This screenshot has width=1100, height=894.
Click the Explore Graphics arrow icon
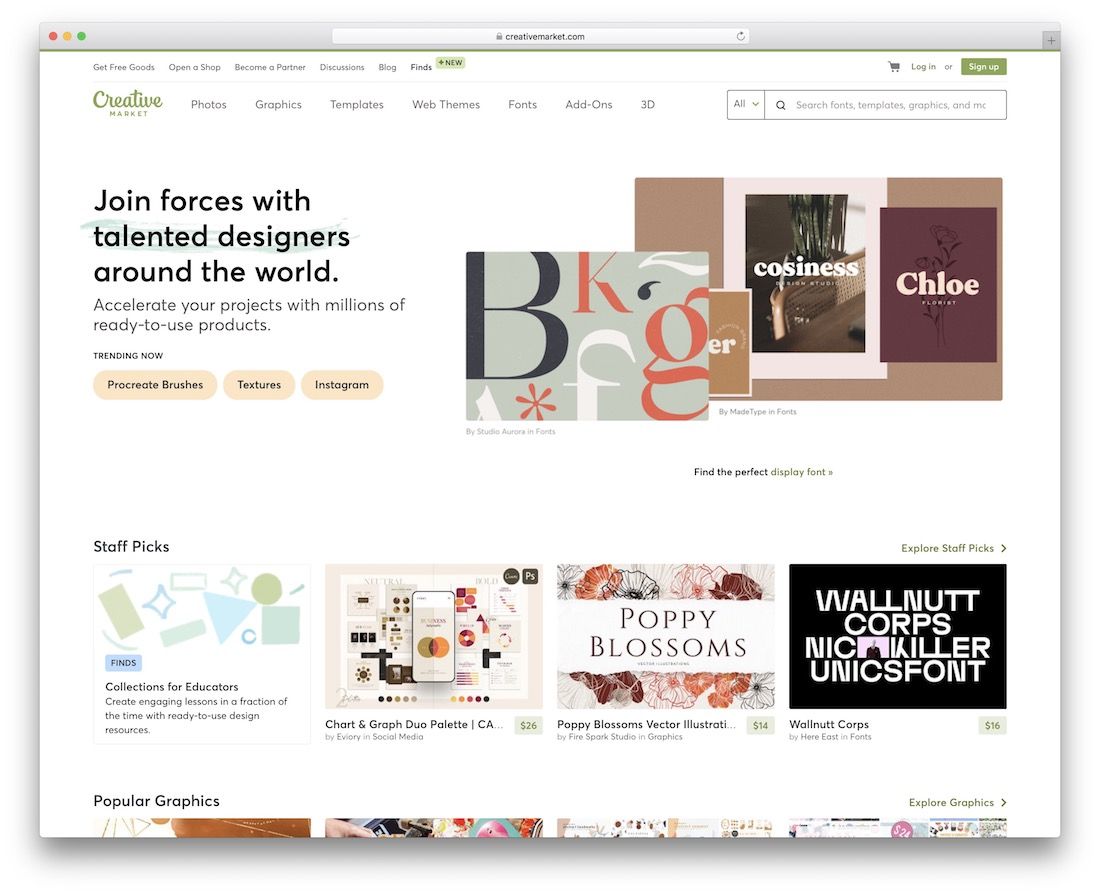click(1003, 802)
